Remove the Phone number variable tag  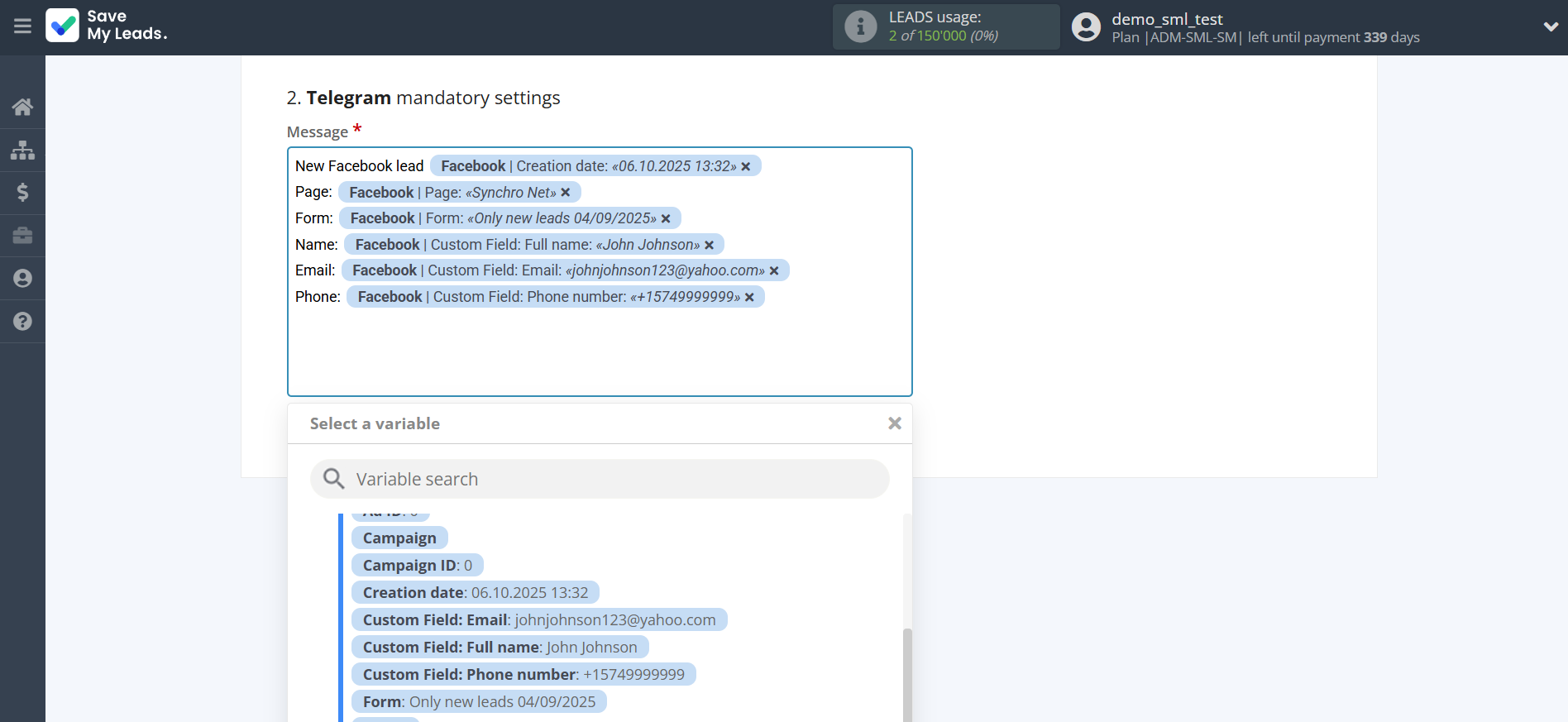tap(749, 298)
